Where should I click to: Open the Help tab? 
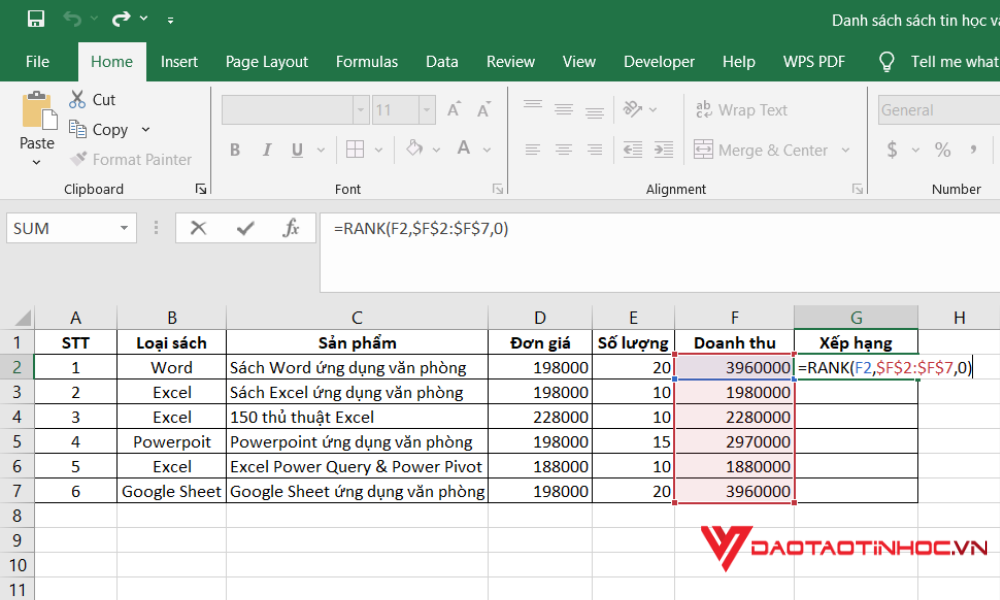pyautogui.click(x=739, y=62)
